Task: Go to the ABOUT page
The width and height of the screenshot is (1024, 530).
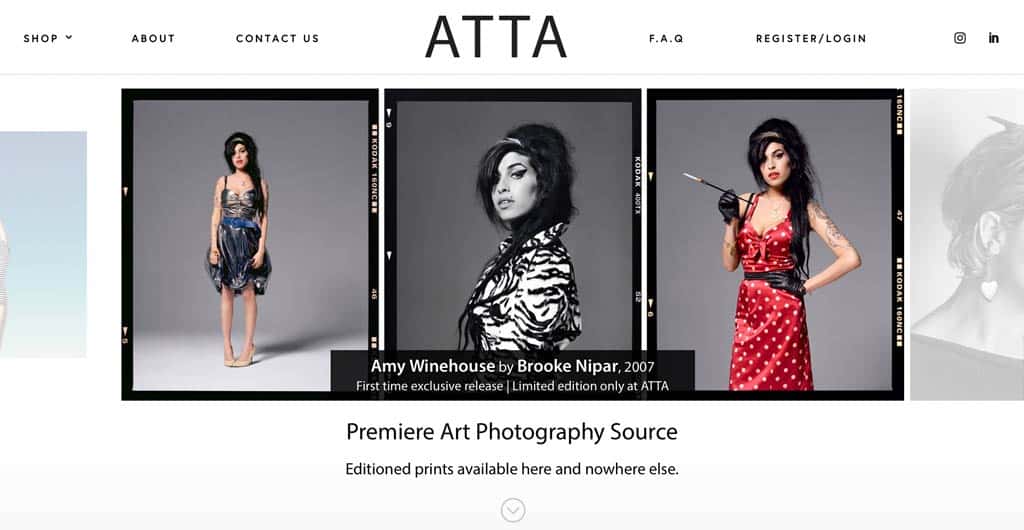Action: tap(153, 39)
